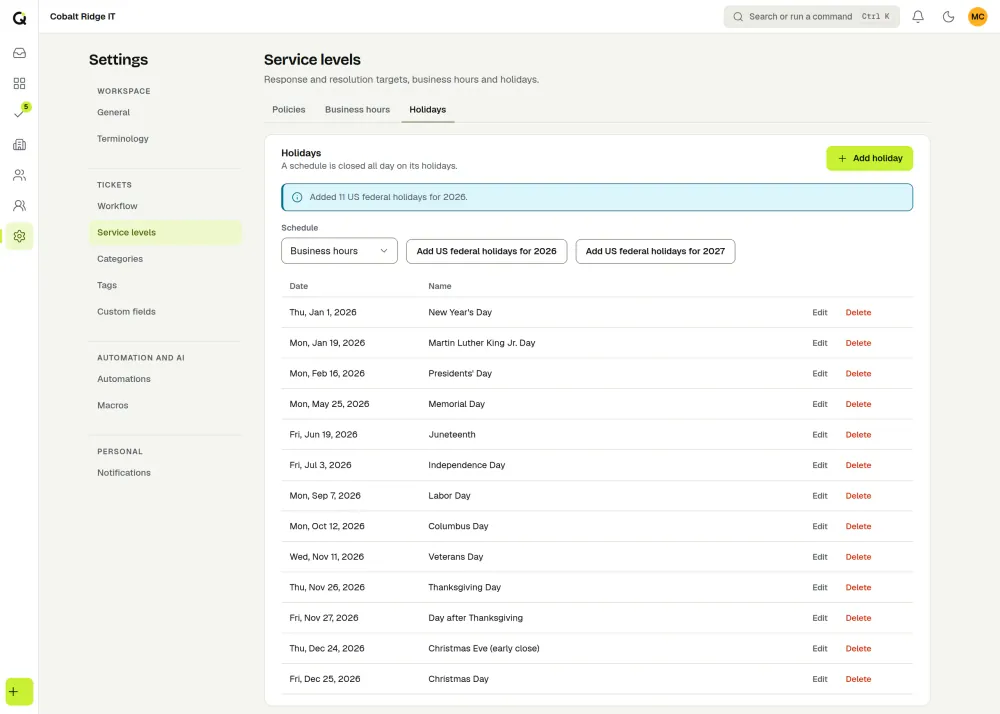This screenshot has height=714, width=1000.
Task: Click Add US federal holidays for 2027
Action: point(655,251)
